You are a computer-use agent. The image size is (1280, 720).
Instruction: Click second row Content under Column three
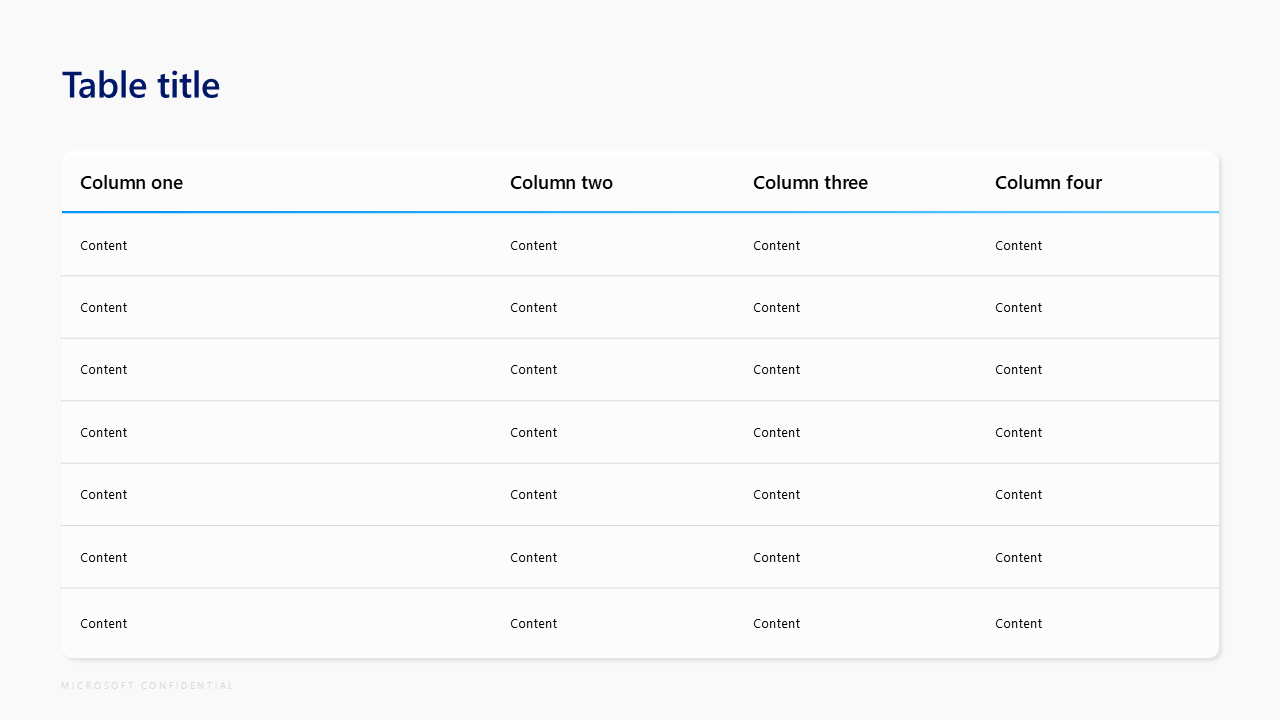click(x=777, y=308)
